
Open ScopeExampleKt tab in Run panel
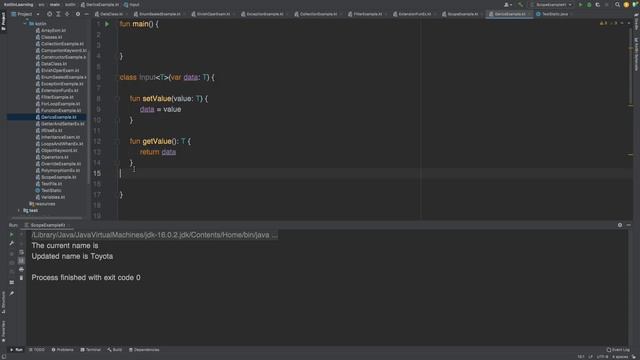48,225
